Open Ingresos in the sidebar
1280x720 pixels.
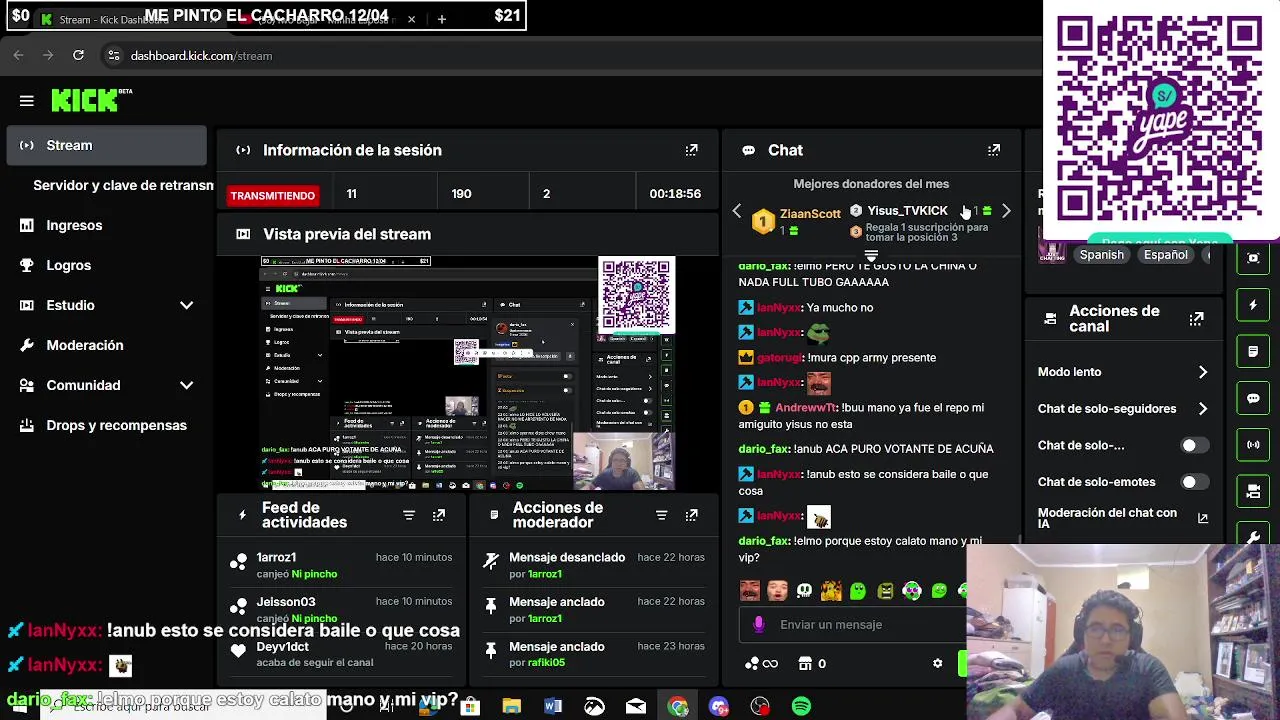(x=106, y=225)
